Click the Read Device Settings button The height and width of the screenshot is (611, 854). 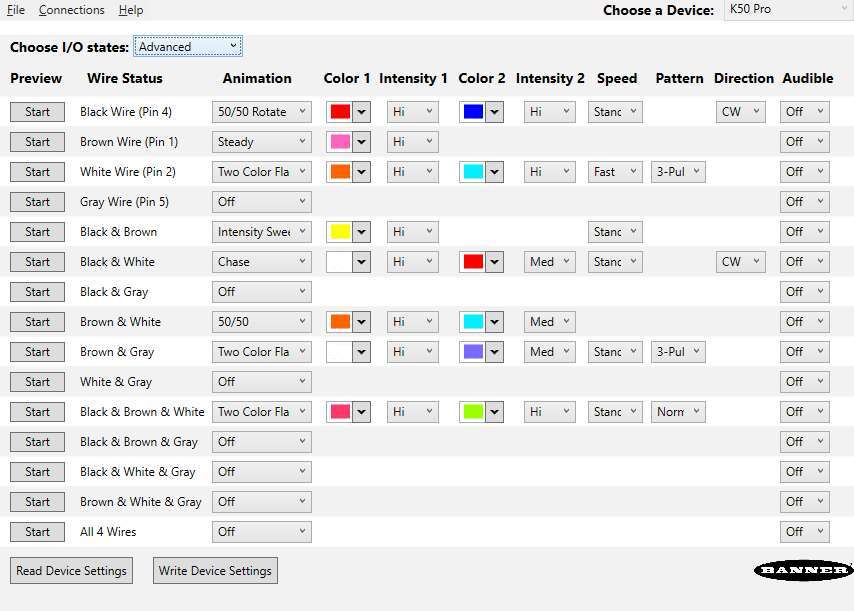[x=71, y=570]
